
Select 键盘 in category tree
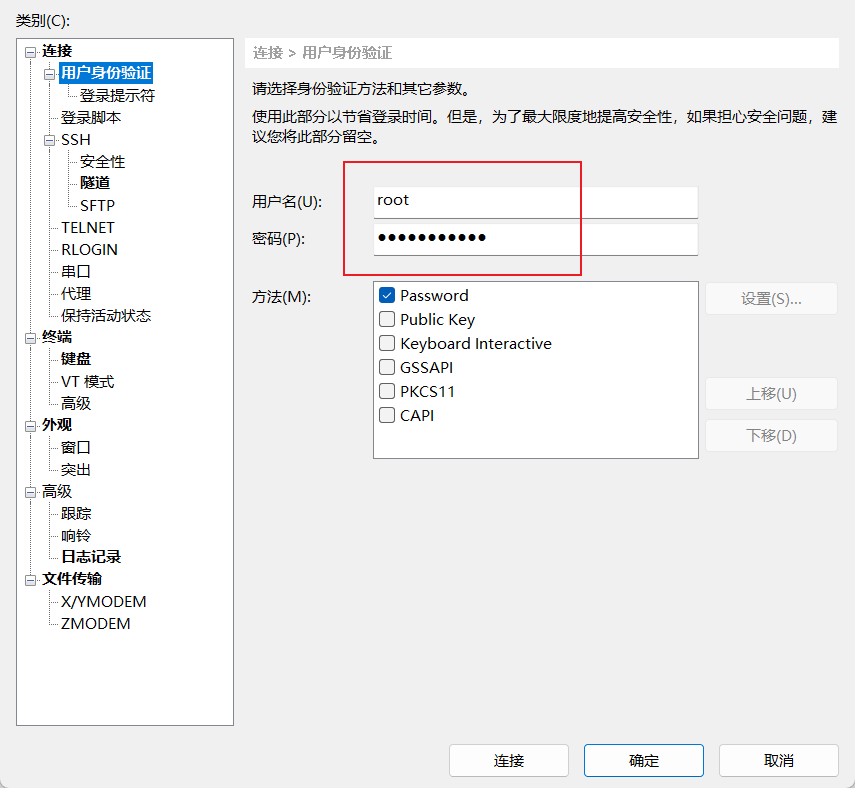tap(76, 359)
